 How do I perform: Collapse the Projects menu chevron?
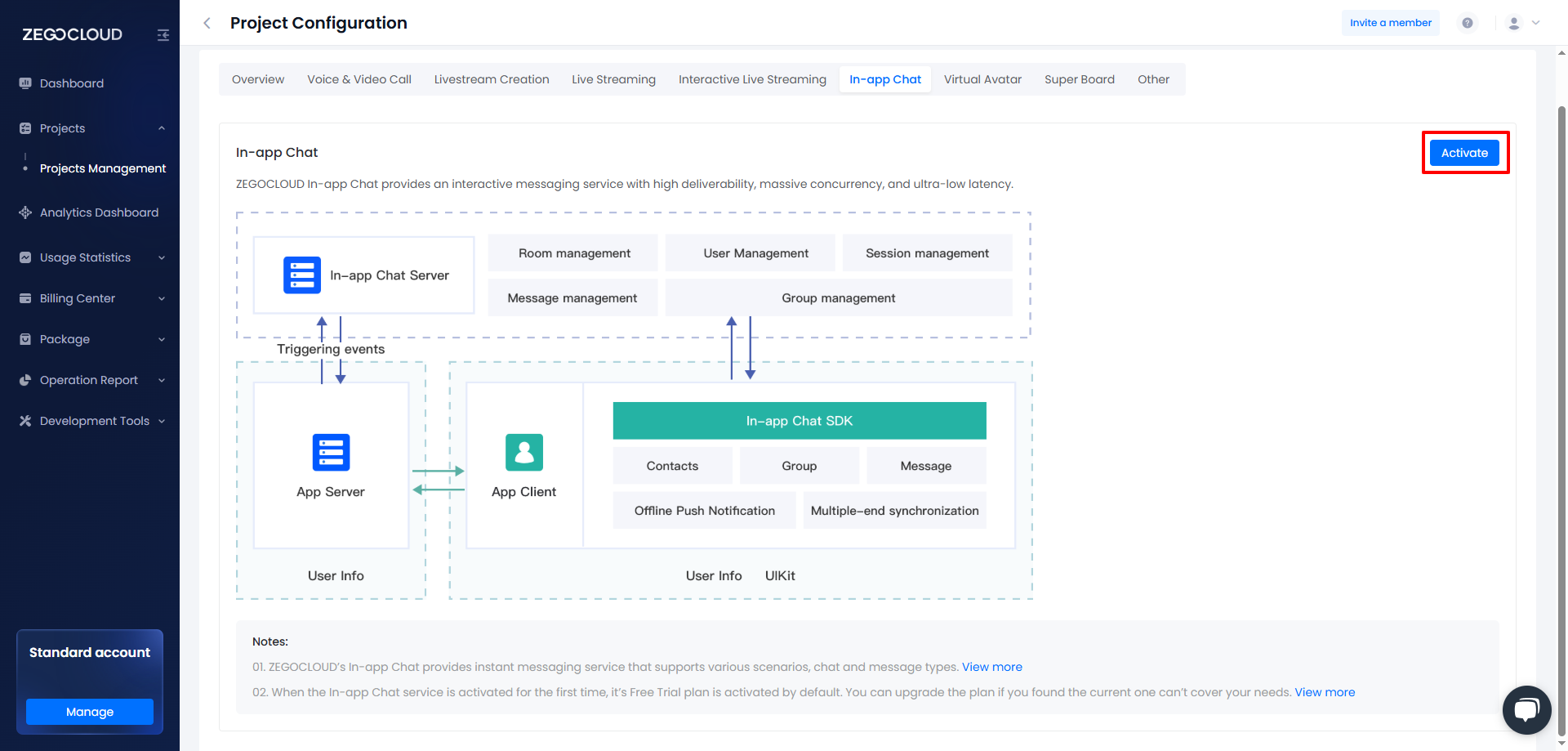point(162,128)
